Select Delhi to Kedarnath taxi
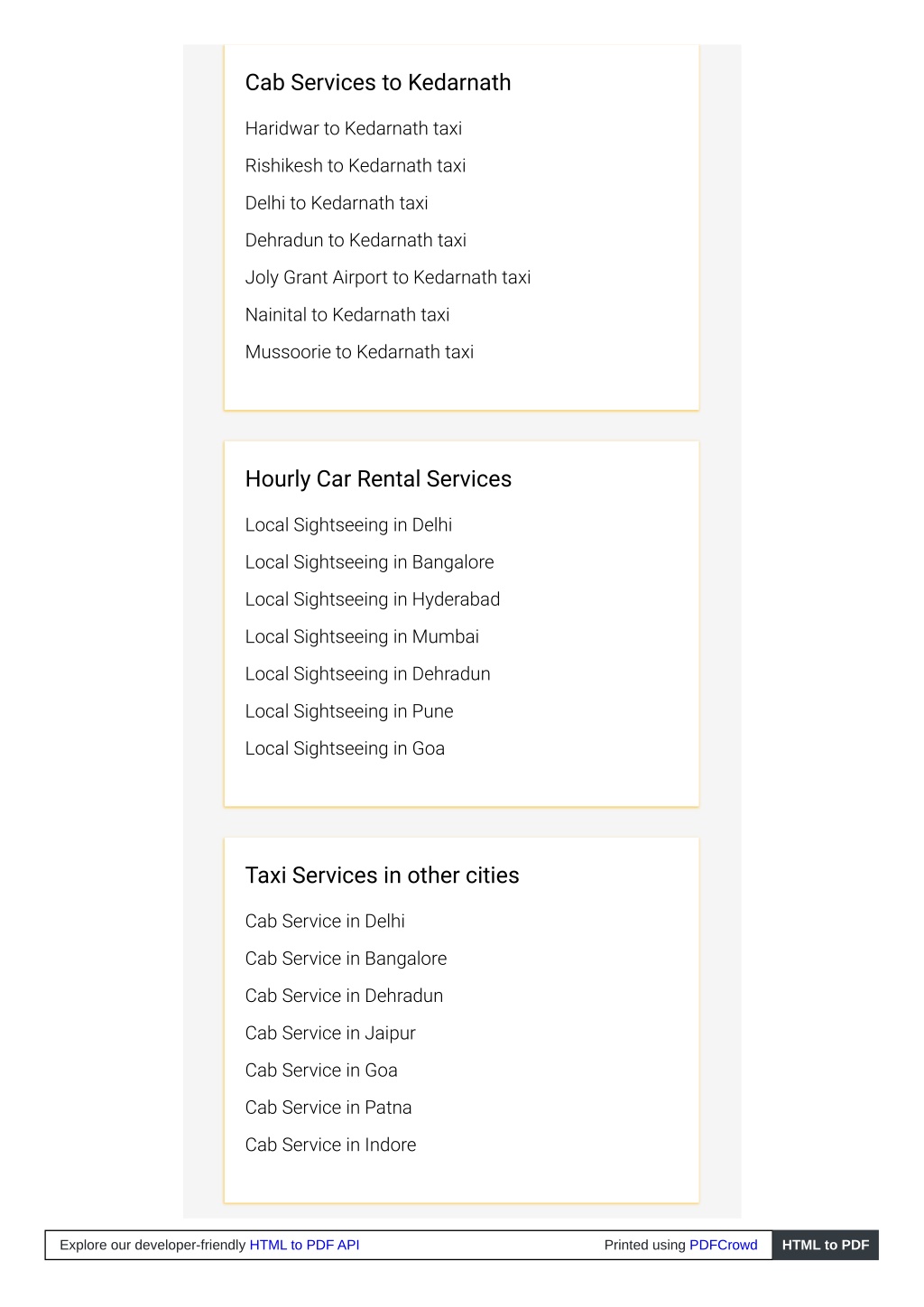The width and height of the screenshot is (924, 1307). point(337,203)
